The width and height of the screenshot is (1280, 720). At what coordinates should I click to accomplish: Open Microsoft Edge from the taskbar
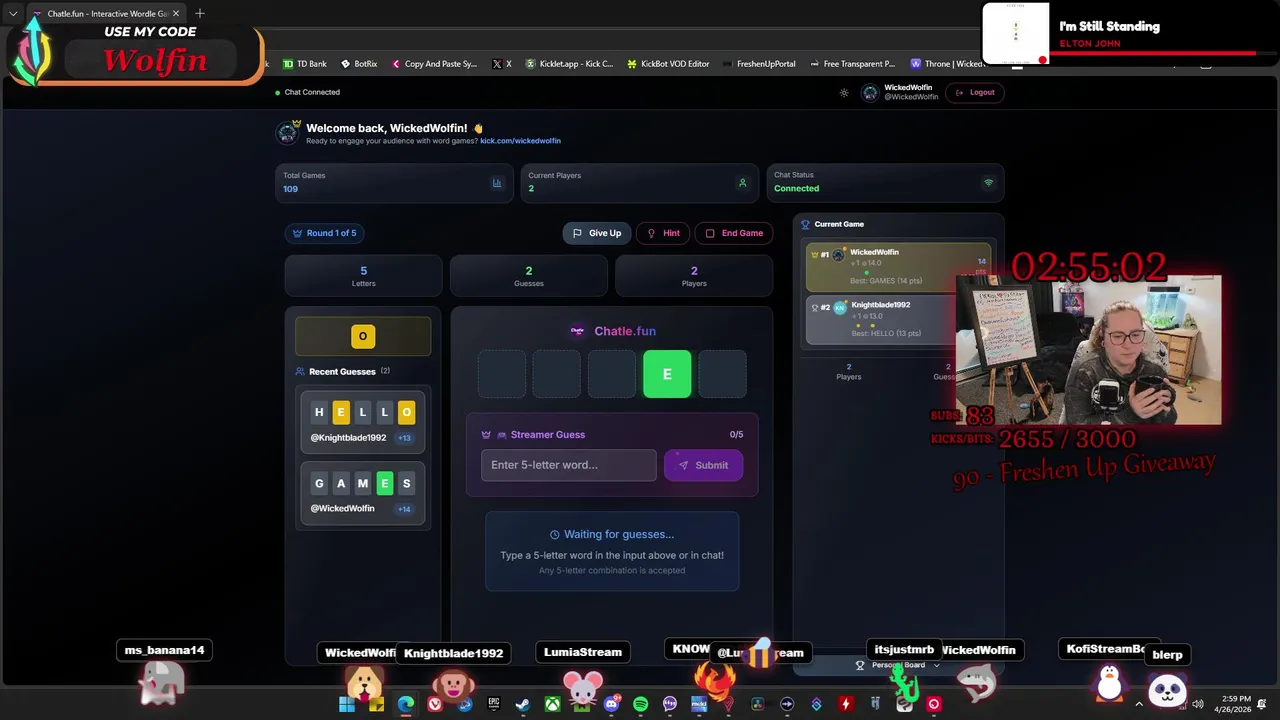405,704
